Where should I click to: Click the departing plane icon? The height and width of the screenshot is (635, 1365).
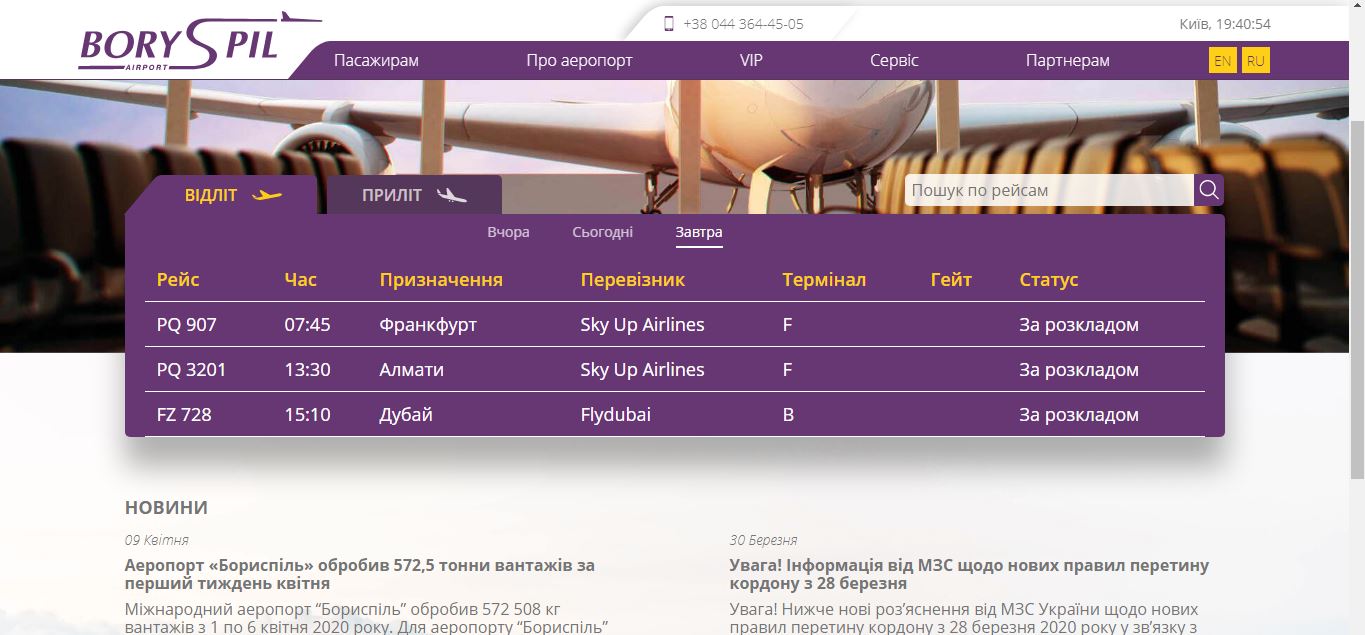267,196
